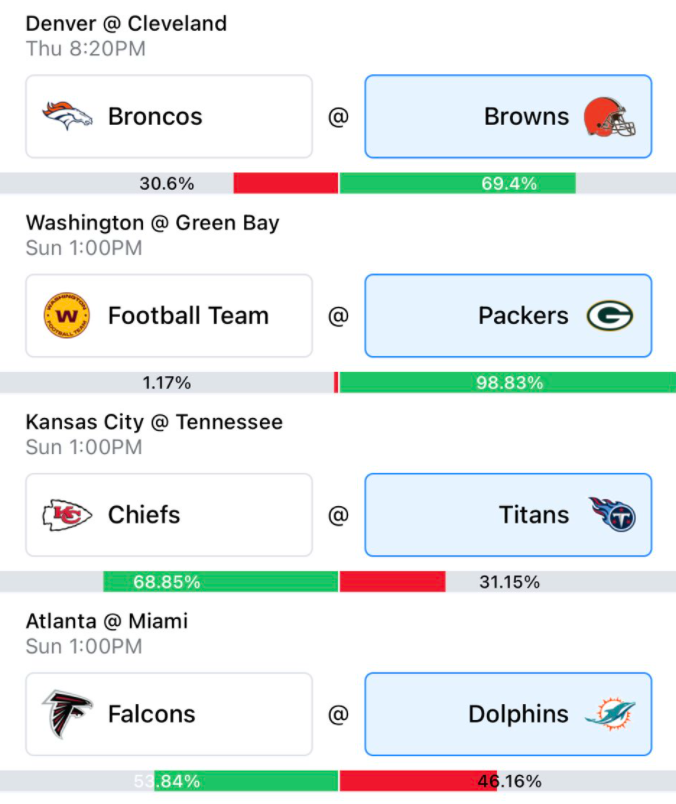Click the Denver Broncos horse logo

click(67, 116)
